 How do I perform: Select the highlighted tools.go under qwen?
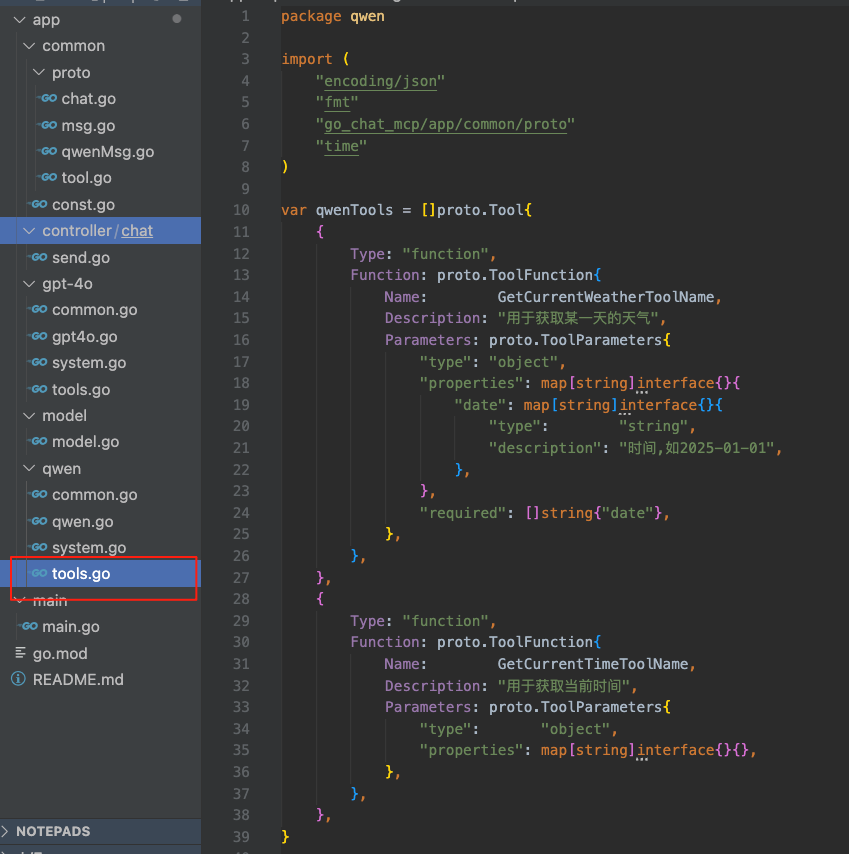[x=81, y=573]
